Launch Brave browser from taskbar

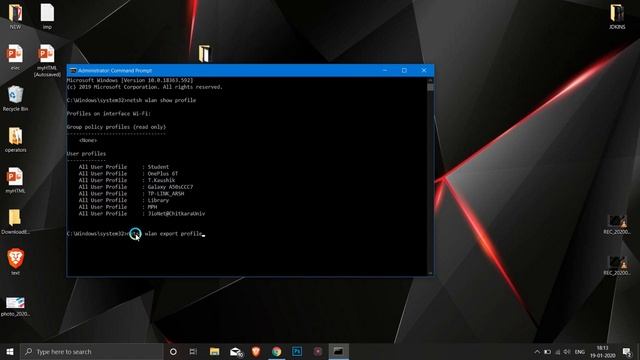pos(256,351)
